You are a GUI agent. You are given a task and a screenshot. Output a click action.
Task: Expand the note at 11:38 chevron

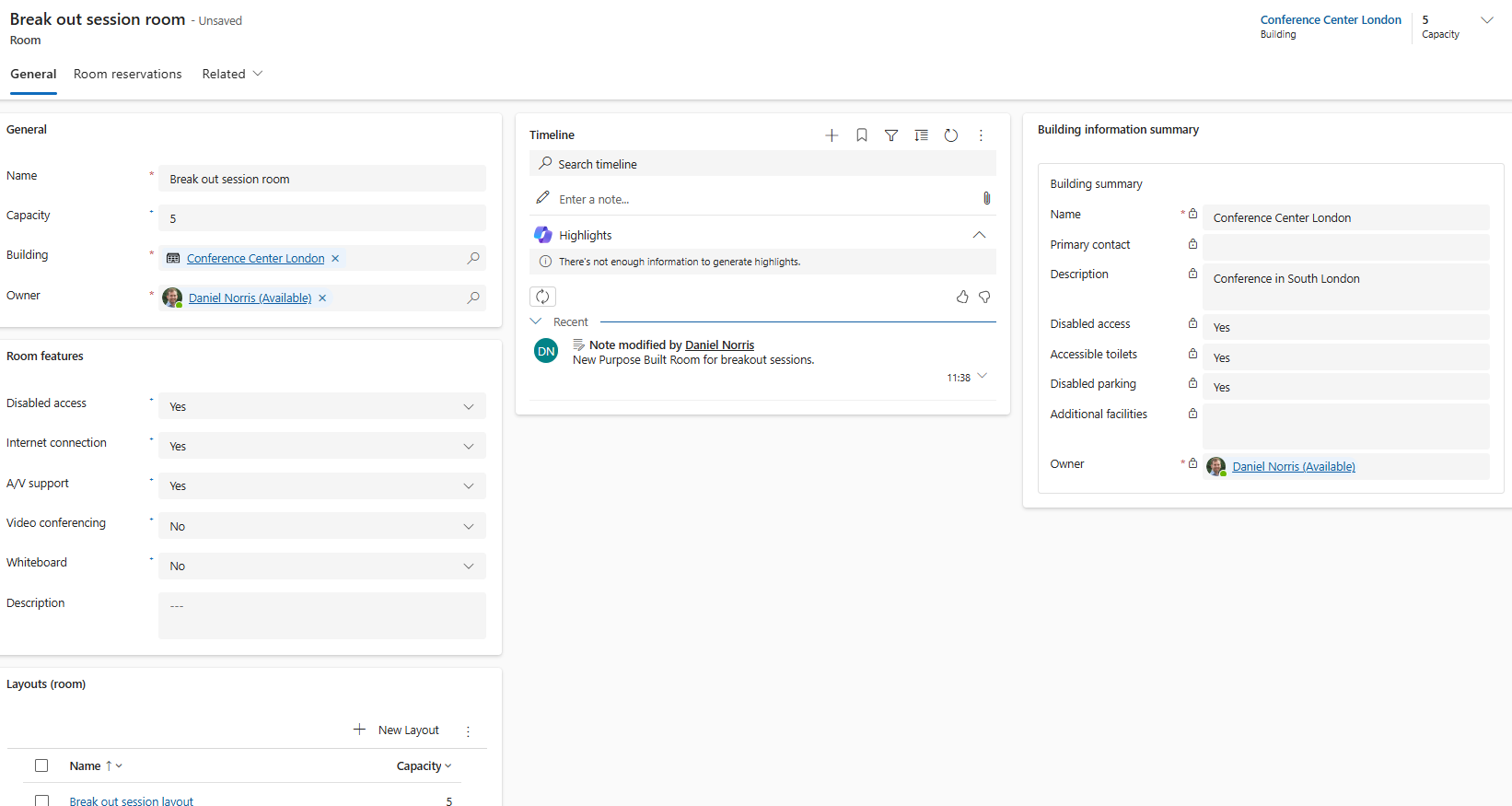[x=983, y=376]
